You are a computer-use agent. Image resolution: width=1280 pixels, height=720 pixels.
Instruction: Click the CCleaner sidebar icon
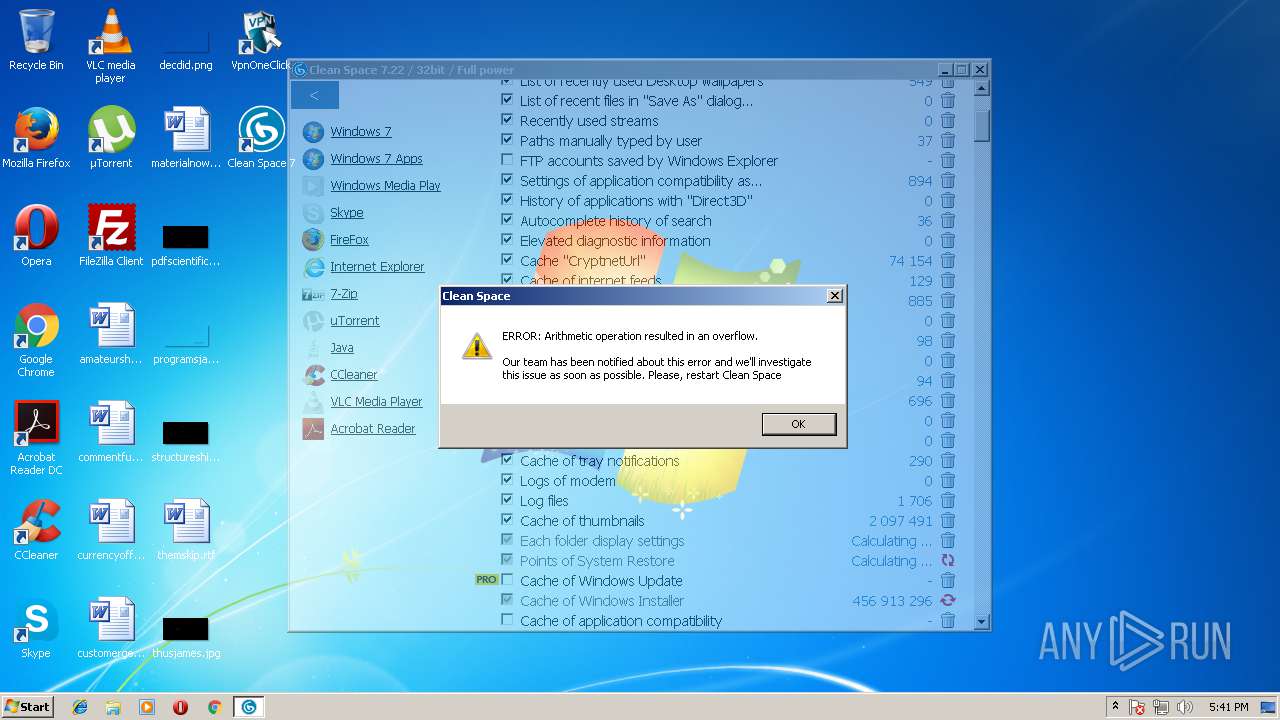tap(313, 375)
